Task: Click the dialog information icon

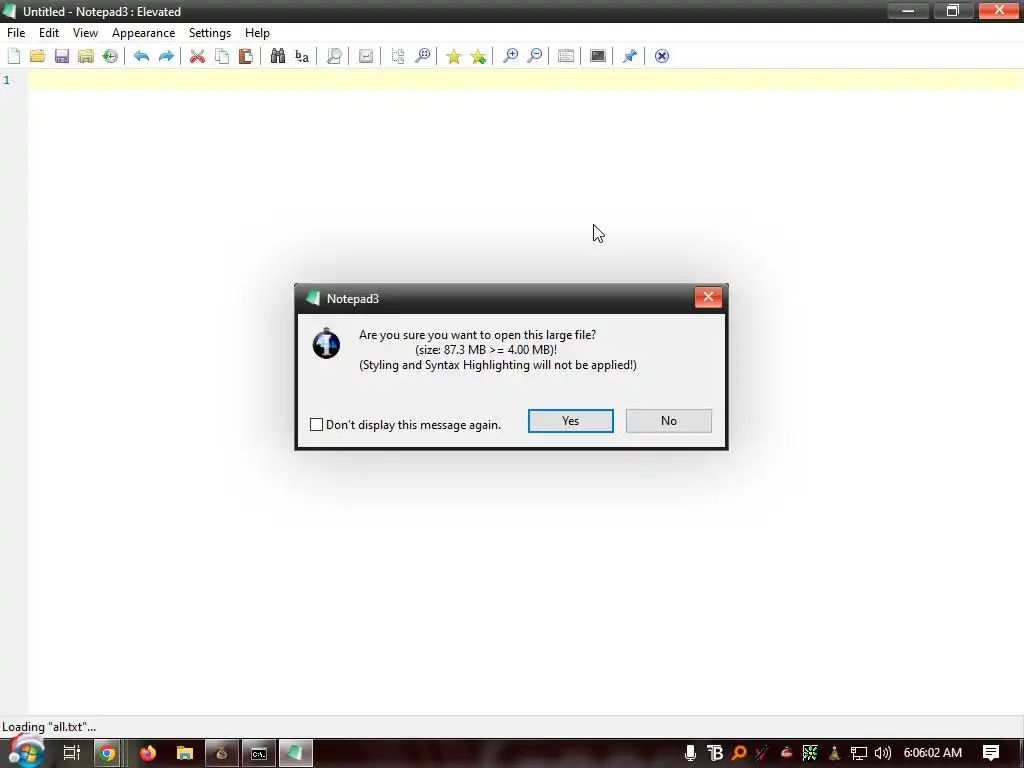Action: click(326, 344)
